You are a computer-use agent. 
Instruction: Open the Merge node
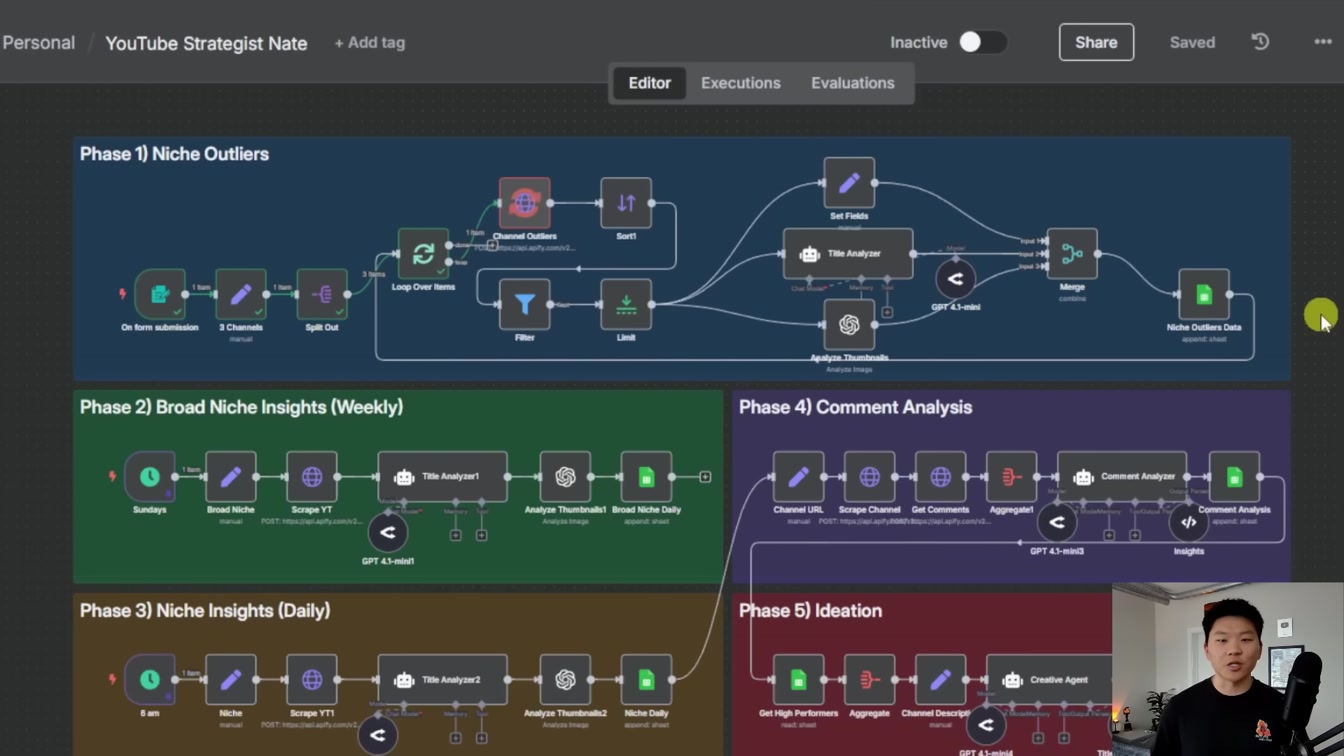click(1072, 254)
